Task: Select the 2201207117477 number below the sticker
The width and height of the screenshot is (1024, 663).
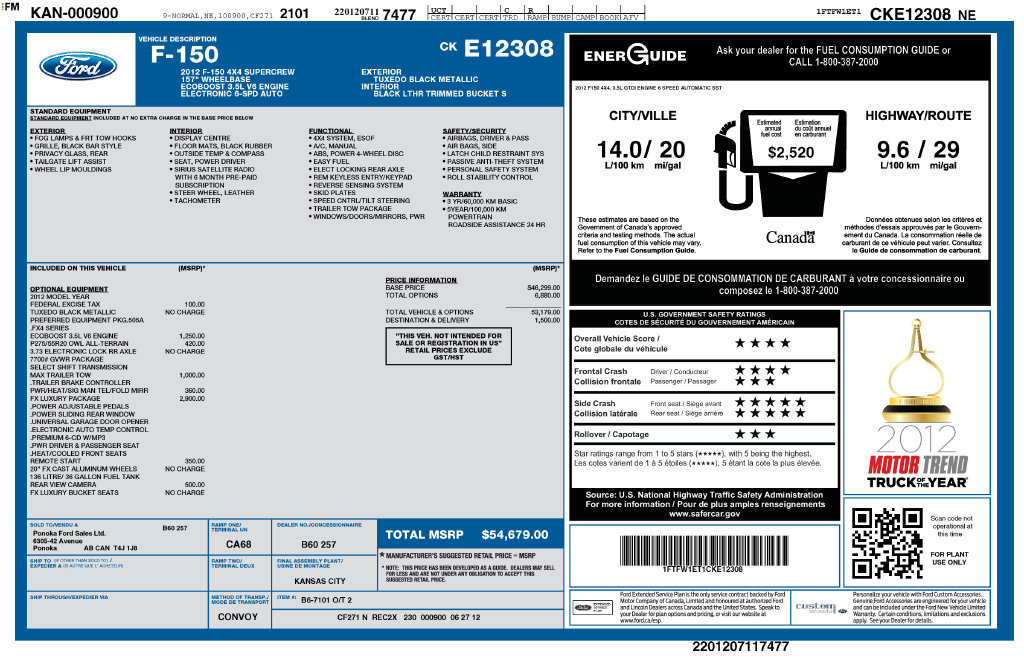Action: pos(741,647)
